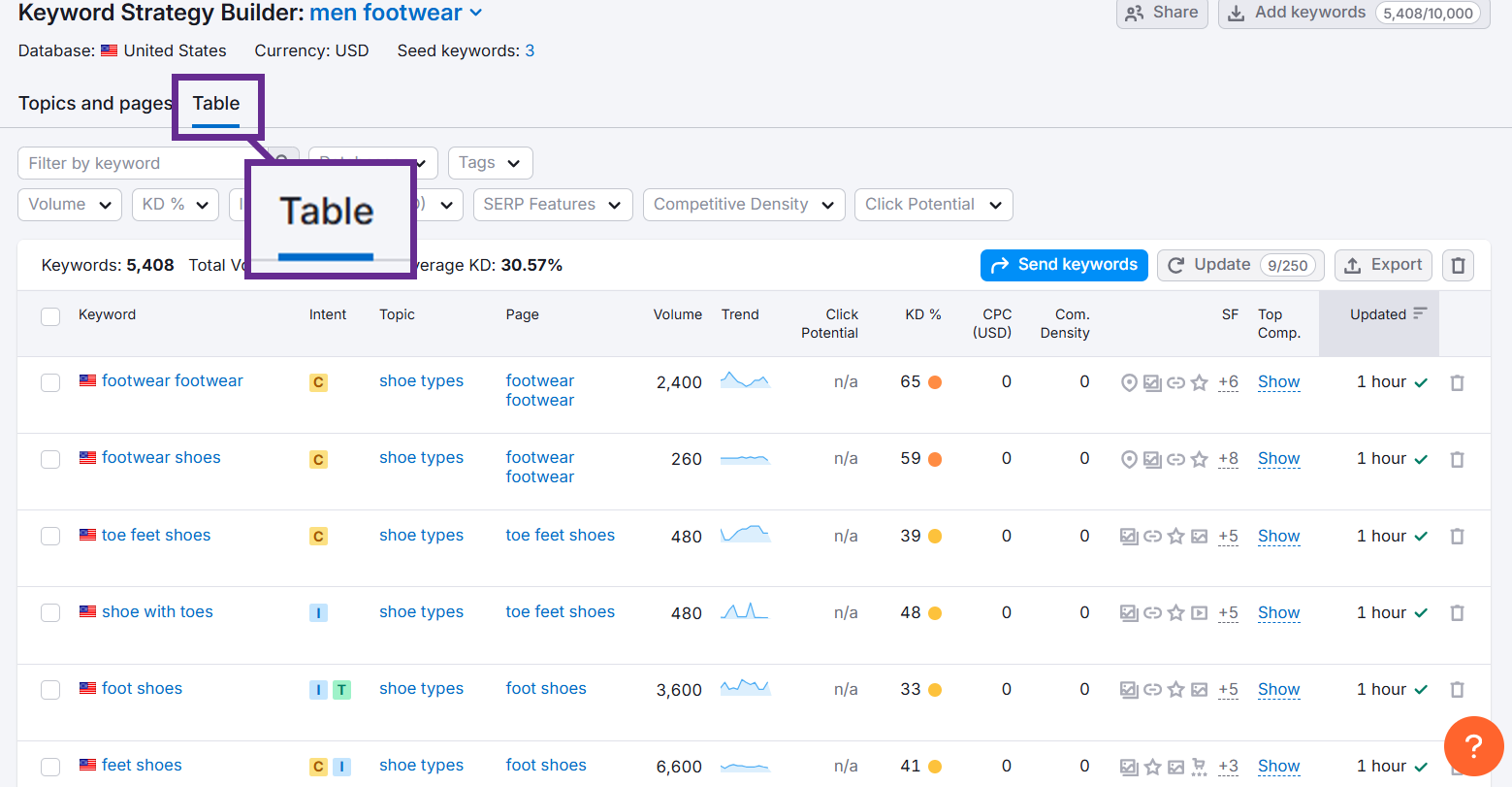
Task: Open 'shoe types' topic in 'toe feet shoes' row
Action: click(x=421, y=535)
